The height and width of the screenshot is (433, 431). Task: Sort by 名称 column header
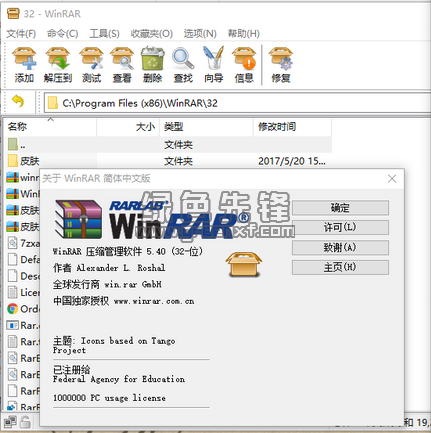tap(50, 127)
